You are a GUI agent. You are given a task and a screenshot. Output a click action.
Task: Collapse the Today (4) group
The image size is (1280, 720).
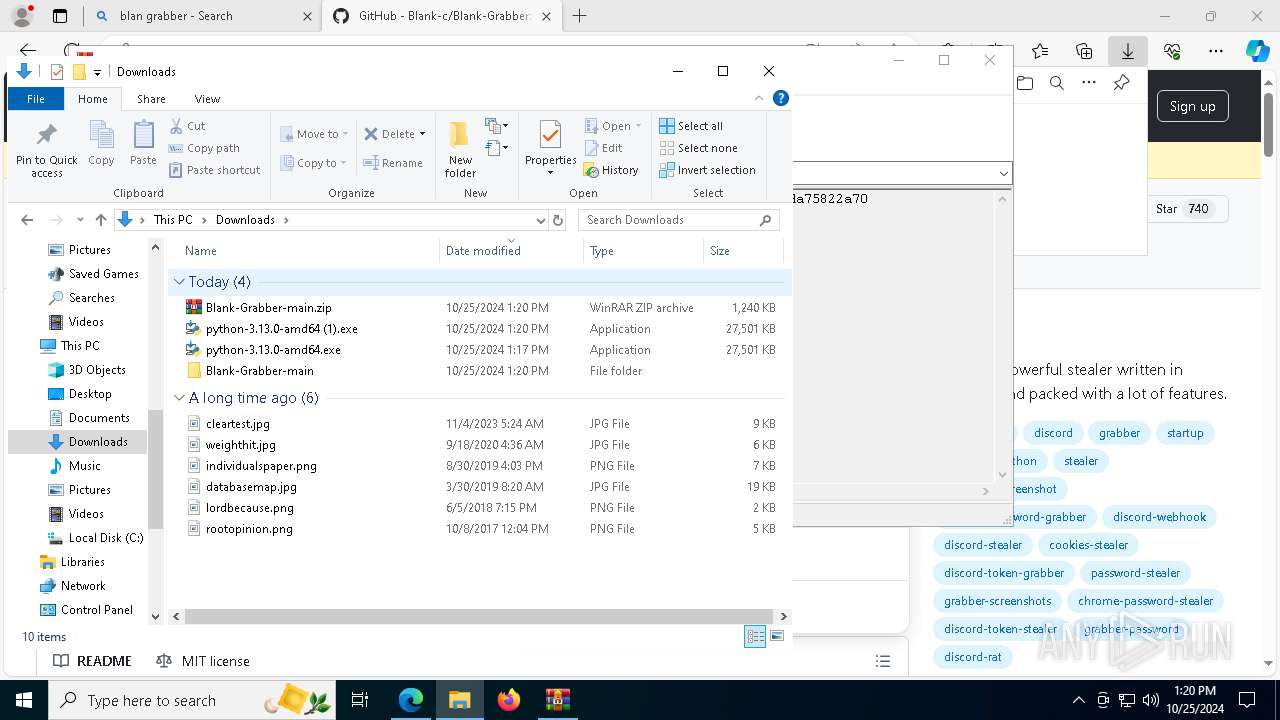179,282
